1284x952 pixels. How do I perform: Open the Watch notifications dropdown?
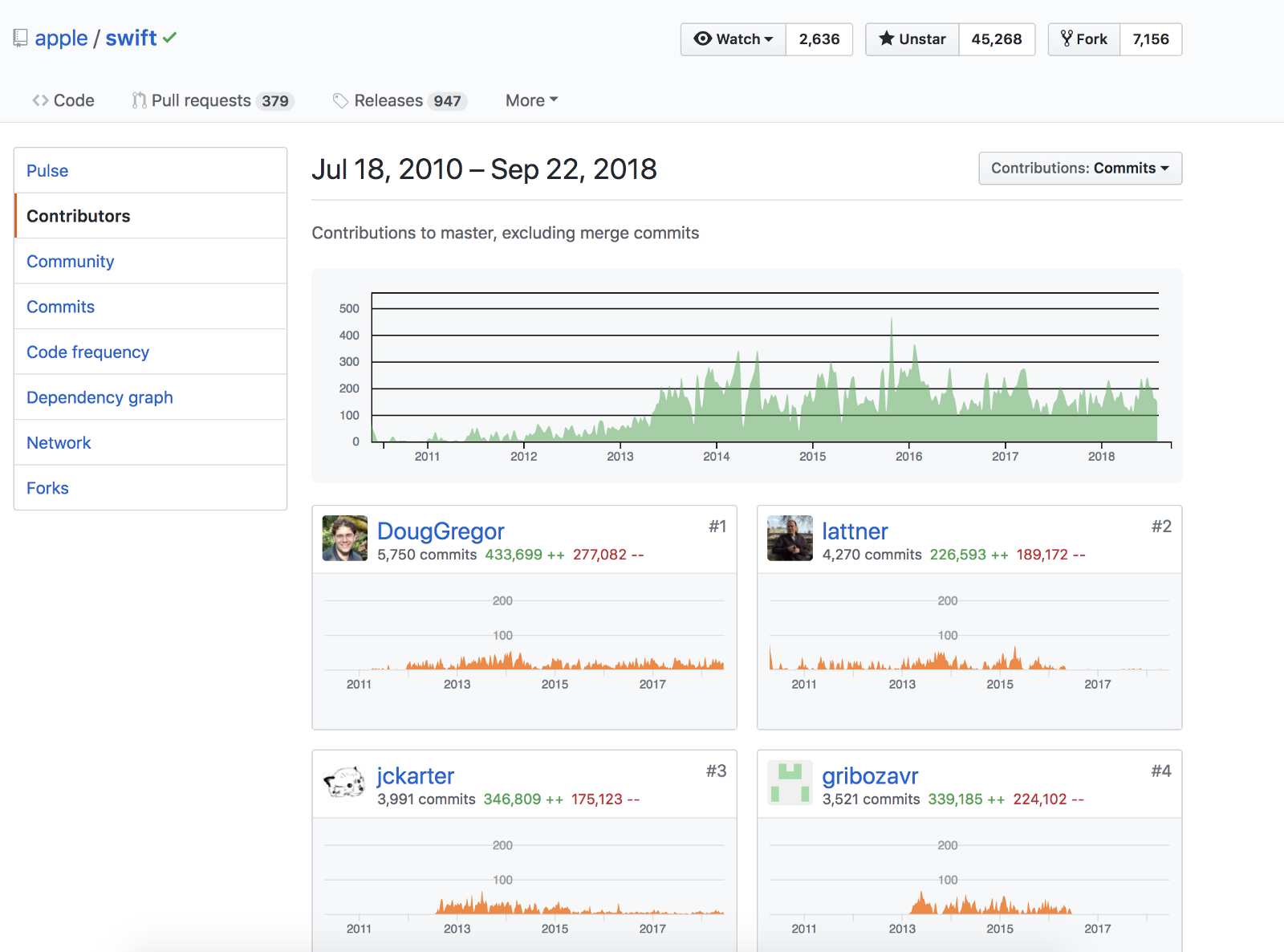[x=733, y=39]
